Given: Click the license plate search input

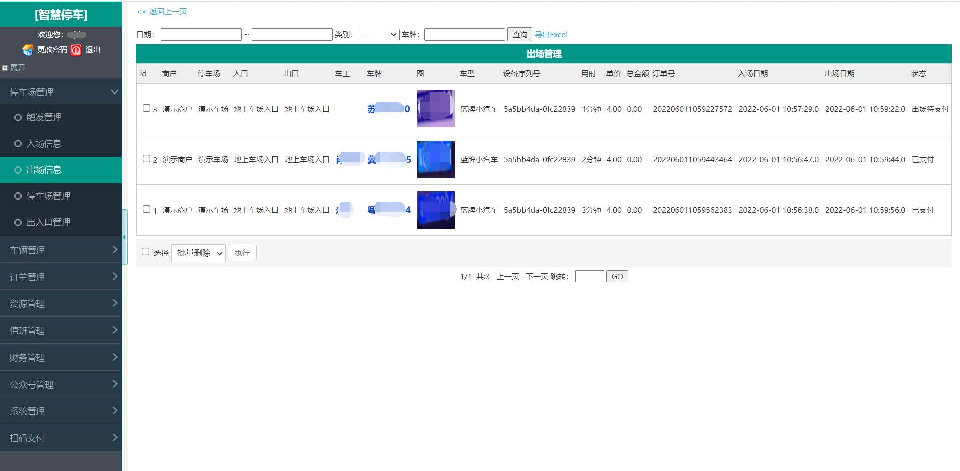Looking at the screenshot, I should point(465,35).
